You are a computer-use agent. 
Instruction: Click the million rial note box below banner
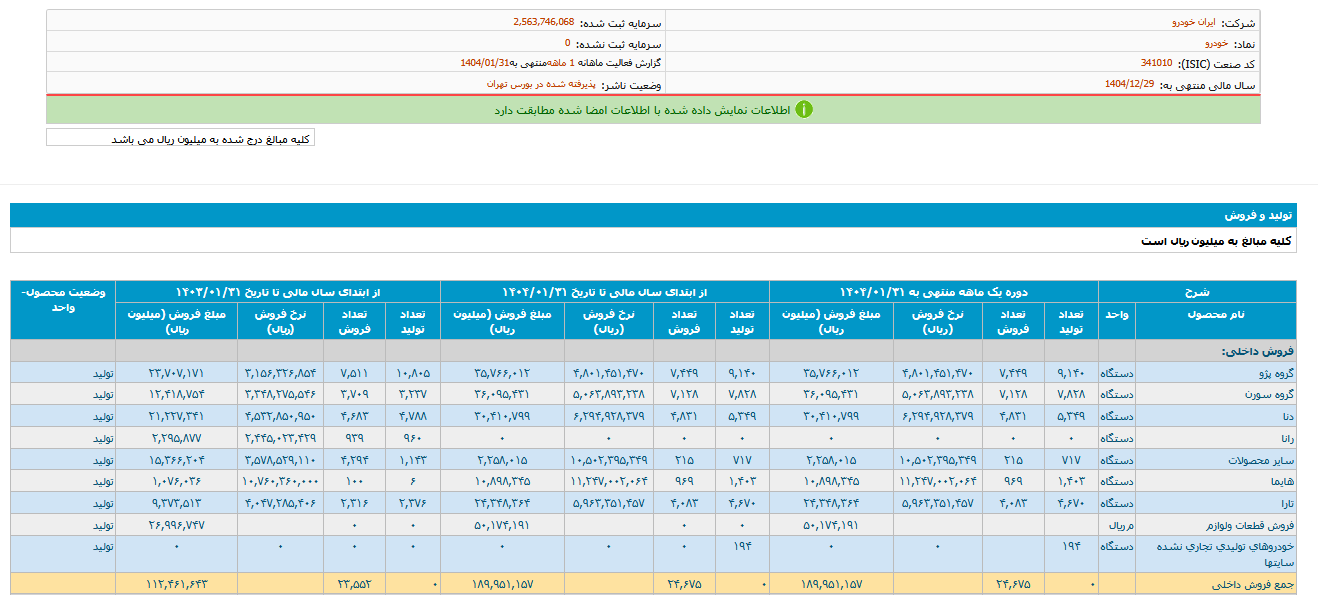point(181,139)
